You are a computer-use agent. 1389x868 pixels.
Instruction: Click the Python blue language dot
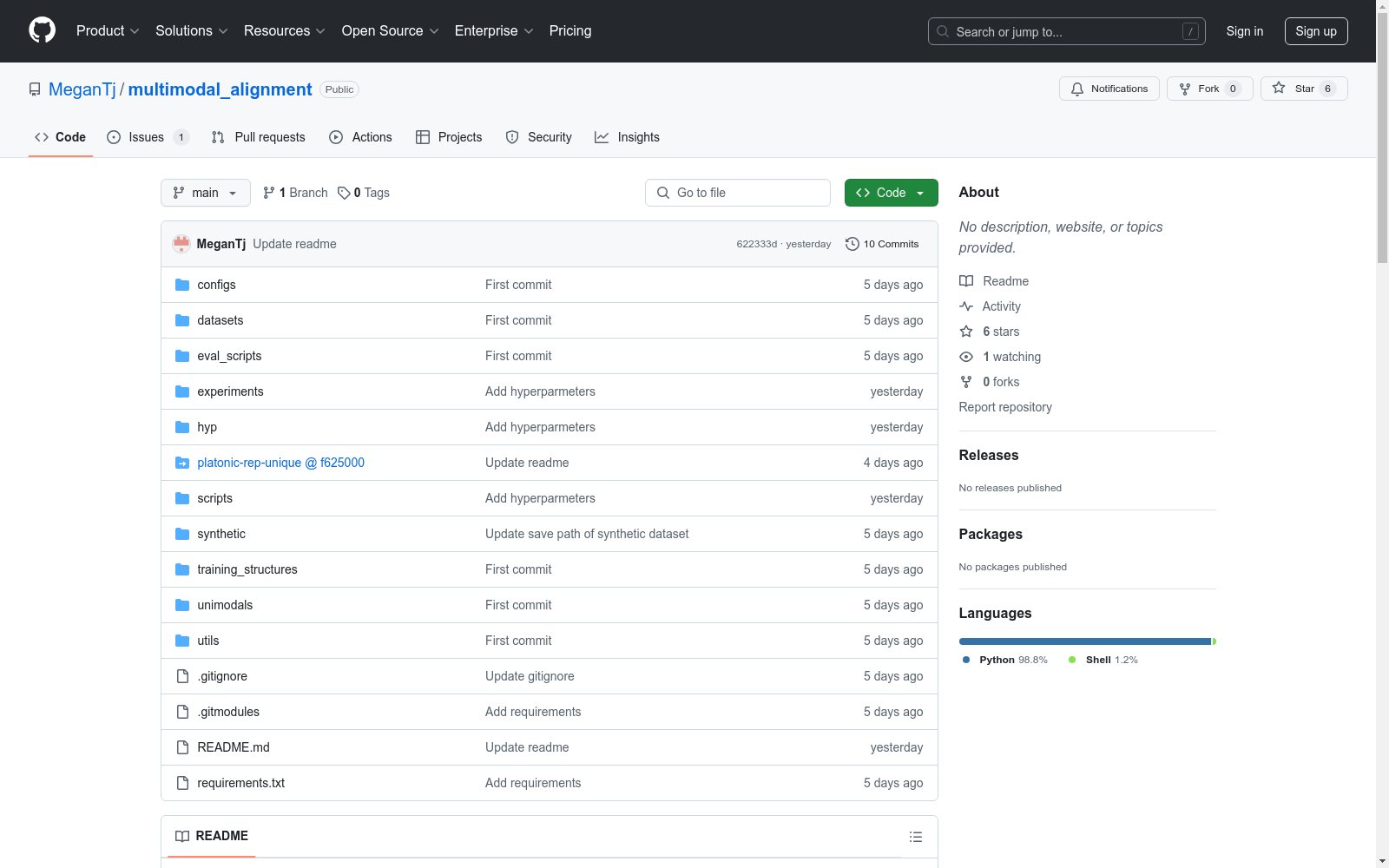pos(966,660)
